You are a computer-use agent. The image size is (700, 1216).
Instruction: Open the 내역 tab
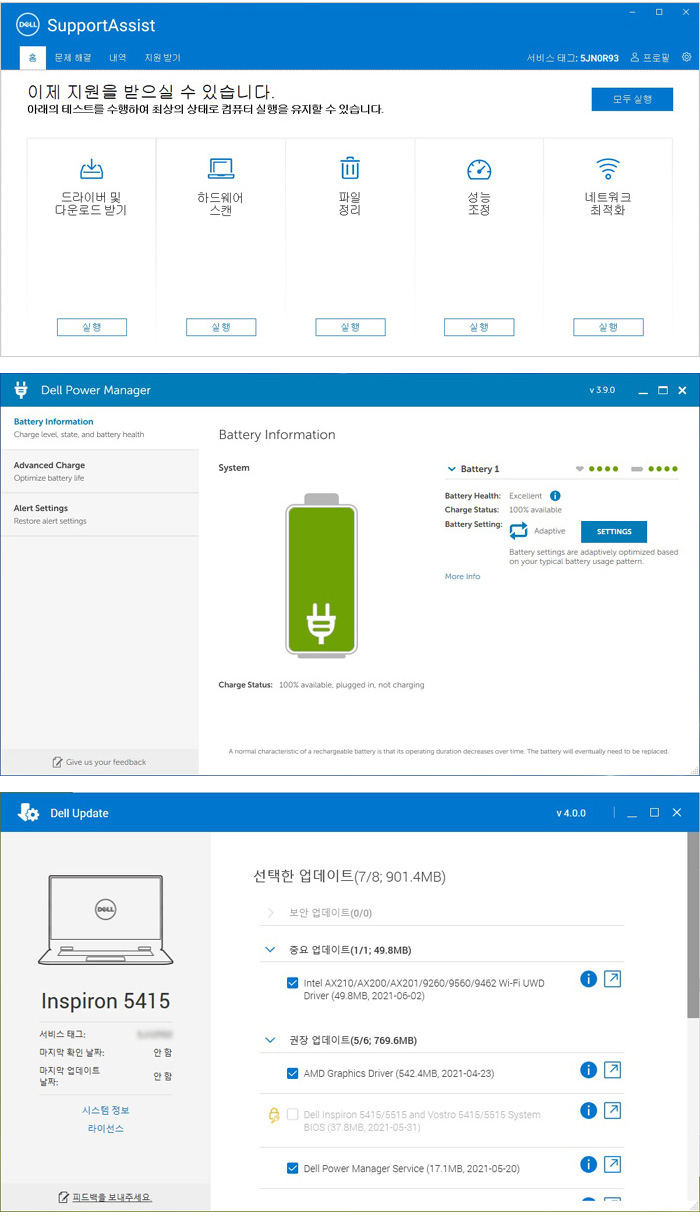pyautogui.click(x=118, y=58)
